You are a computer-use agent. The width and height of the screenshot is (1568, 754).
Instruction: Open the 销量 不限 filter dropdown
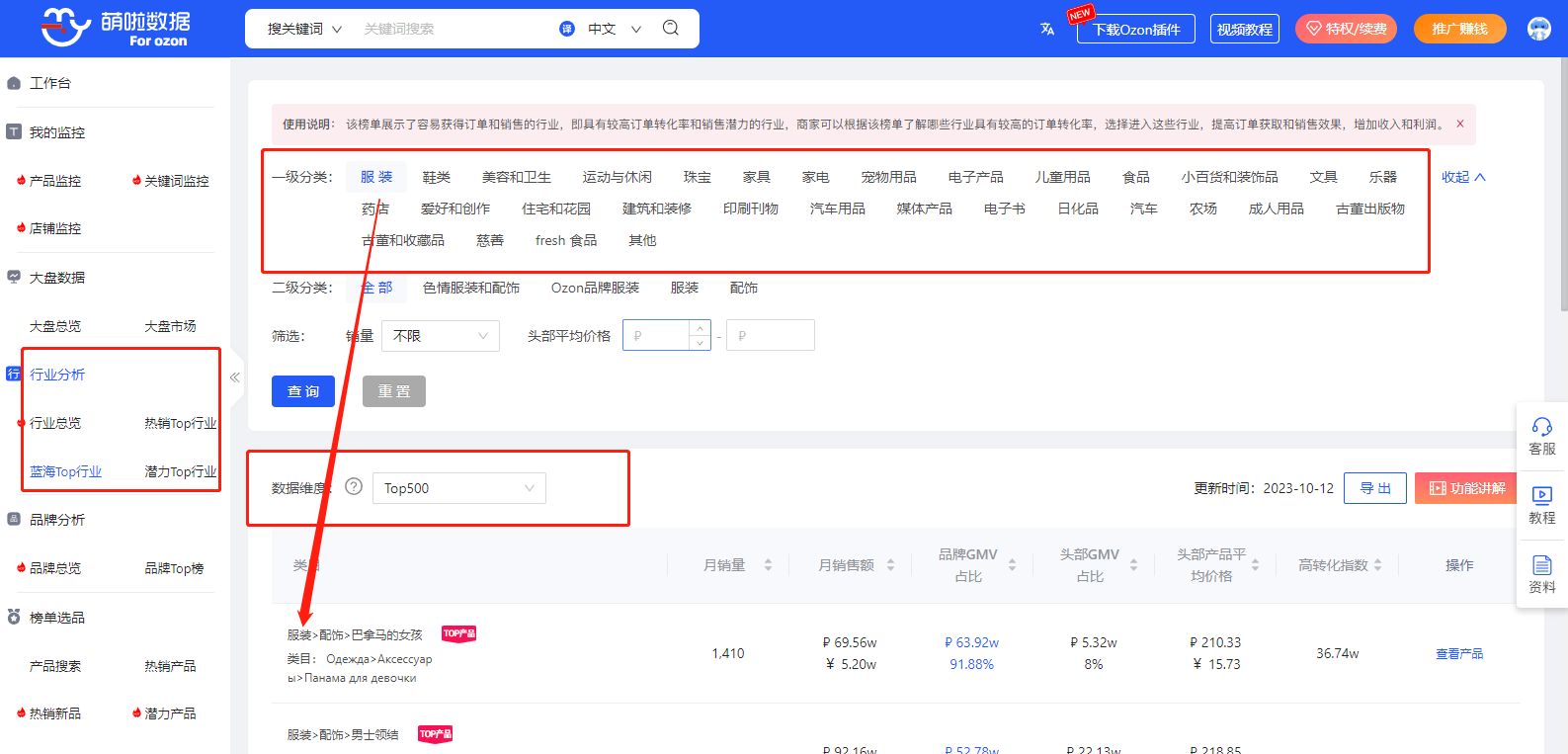click(440, 336)
